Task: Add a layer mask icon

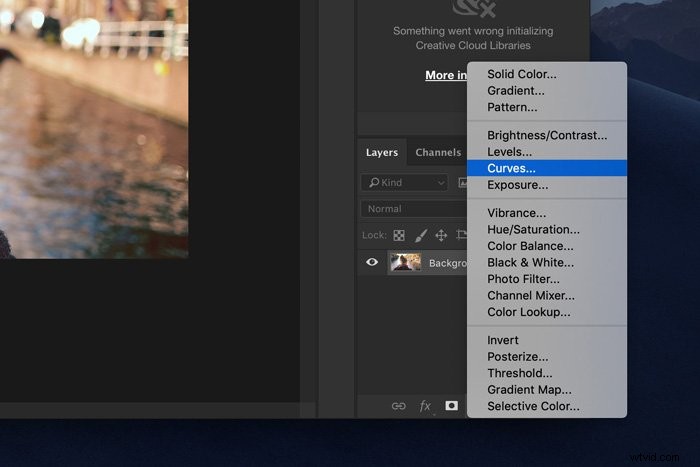Action: 451,405
